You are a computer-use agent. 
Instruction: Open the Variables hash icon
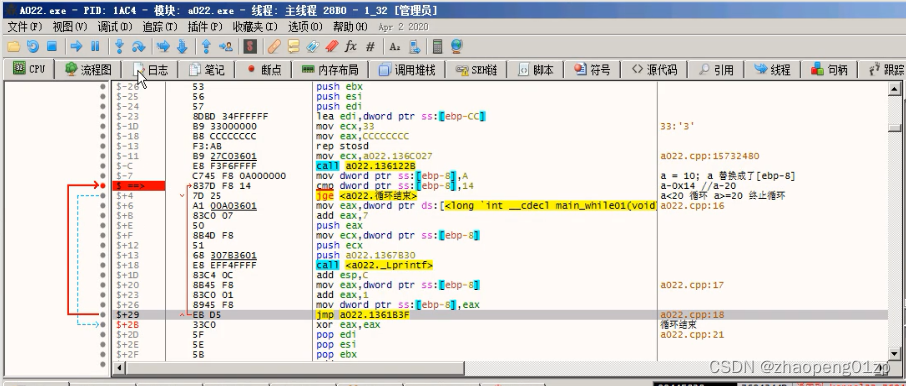370,46
